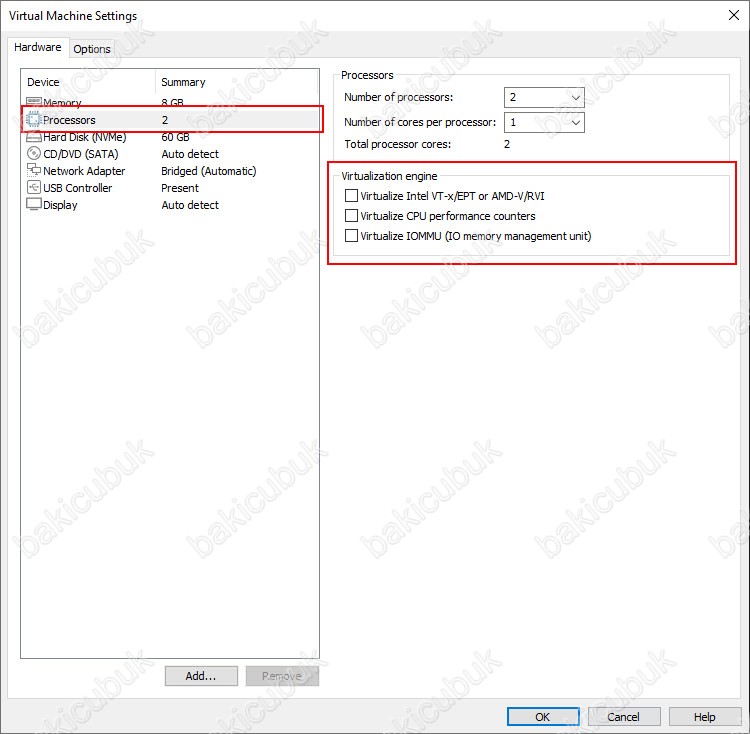The image size is (750, 734).
Task: Open Number of cores per processor dropdown
Action: pyautogui.click(x=544, y=122)
